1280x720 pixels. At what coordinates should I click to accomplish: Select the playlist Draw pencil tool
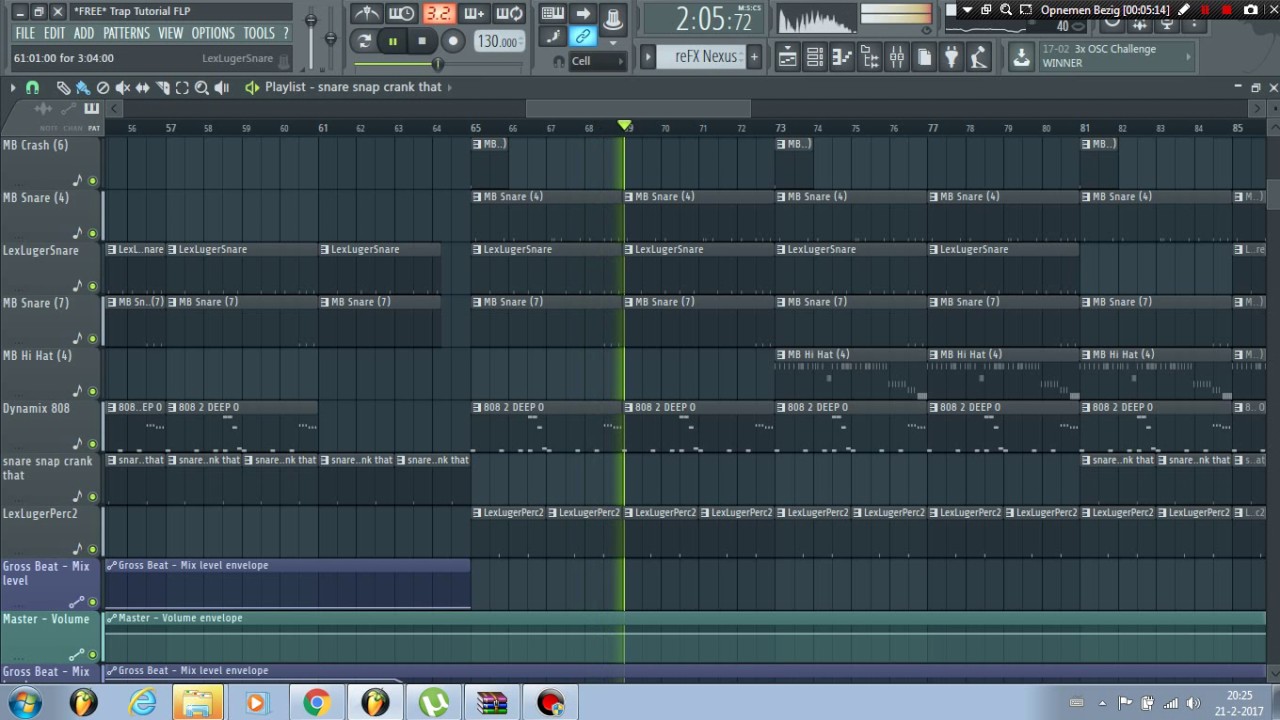[x=63, y=88]
